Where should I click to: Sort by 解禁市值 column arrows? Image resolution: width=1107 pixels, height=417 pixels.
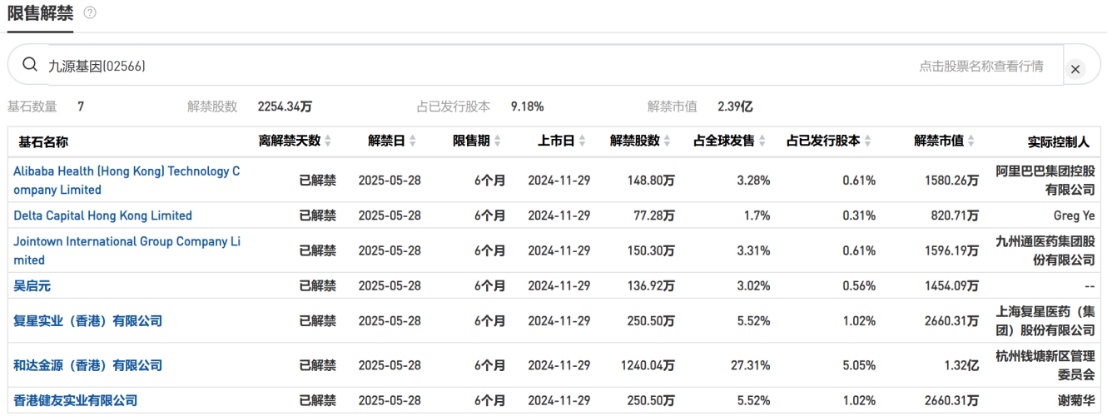point(971,141)
